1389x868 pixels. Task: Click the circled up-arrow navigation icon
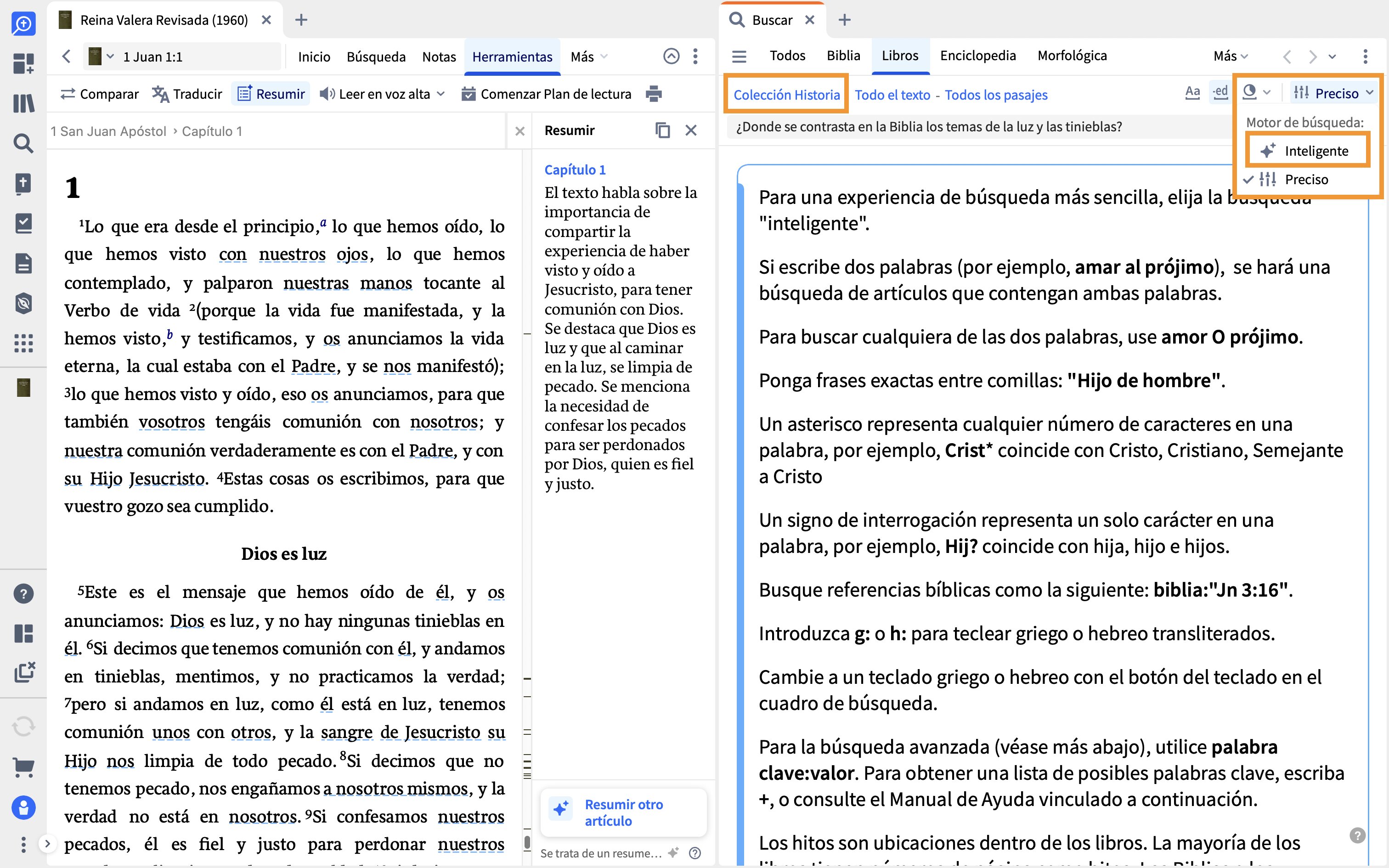click(671, 56)
